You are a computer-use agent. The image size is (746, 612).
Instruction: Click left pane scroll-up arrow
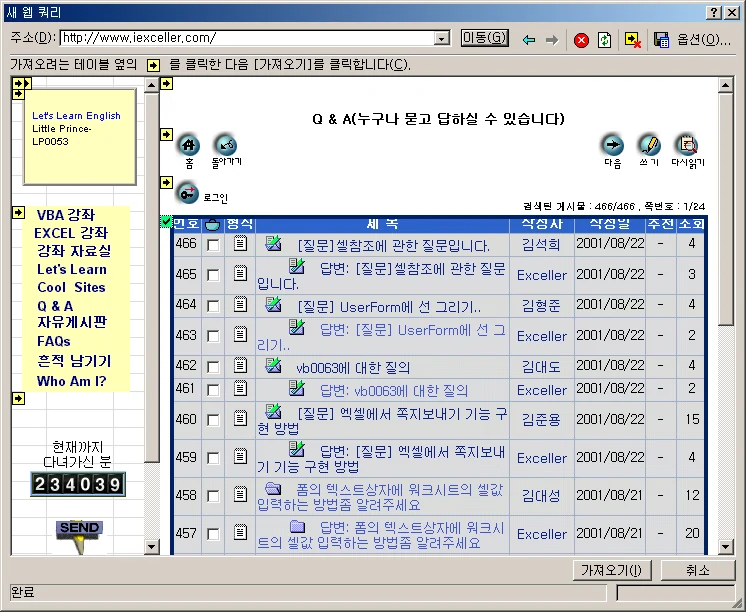[x=152, y=86]
